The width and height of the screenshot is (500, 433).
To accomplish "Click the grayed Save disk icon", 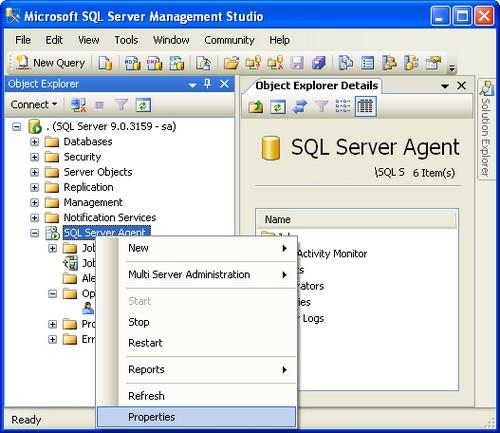I will pos(297,63).
